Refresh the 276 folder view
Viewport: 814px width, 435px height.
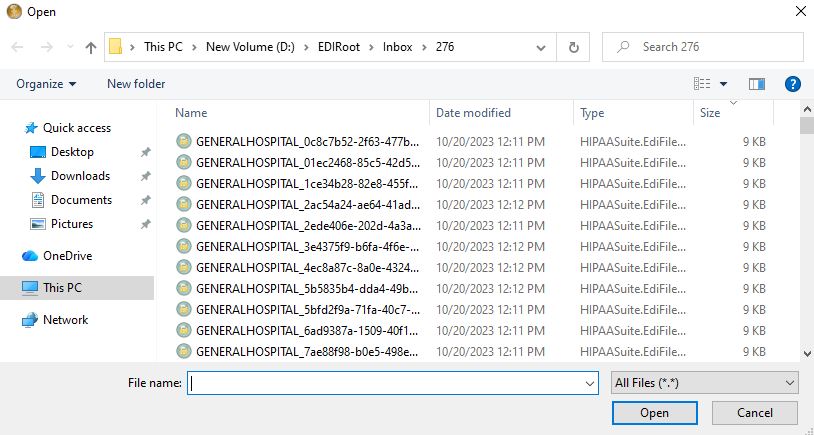[x=574, y=48]
